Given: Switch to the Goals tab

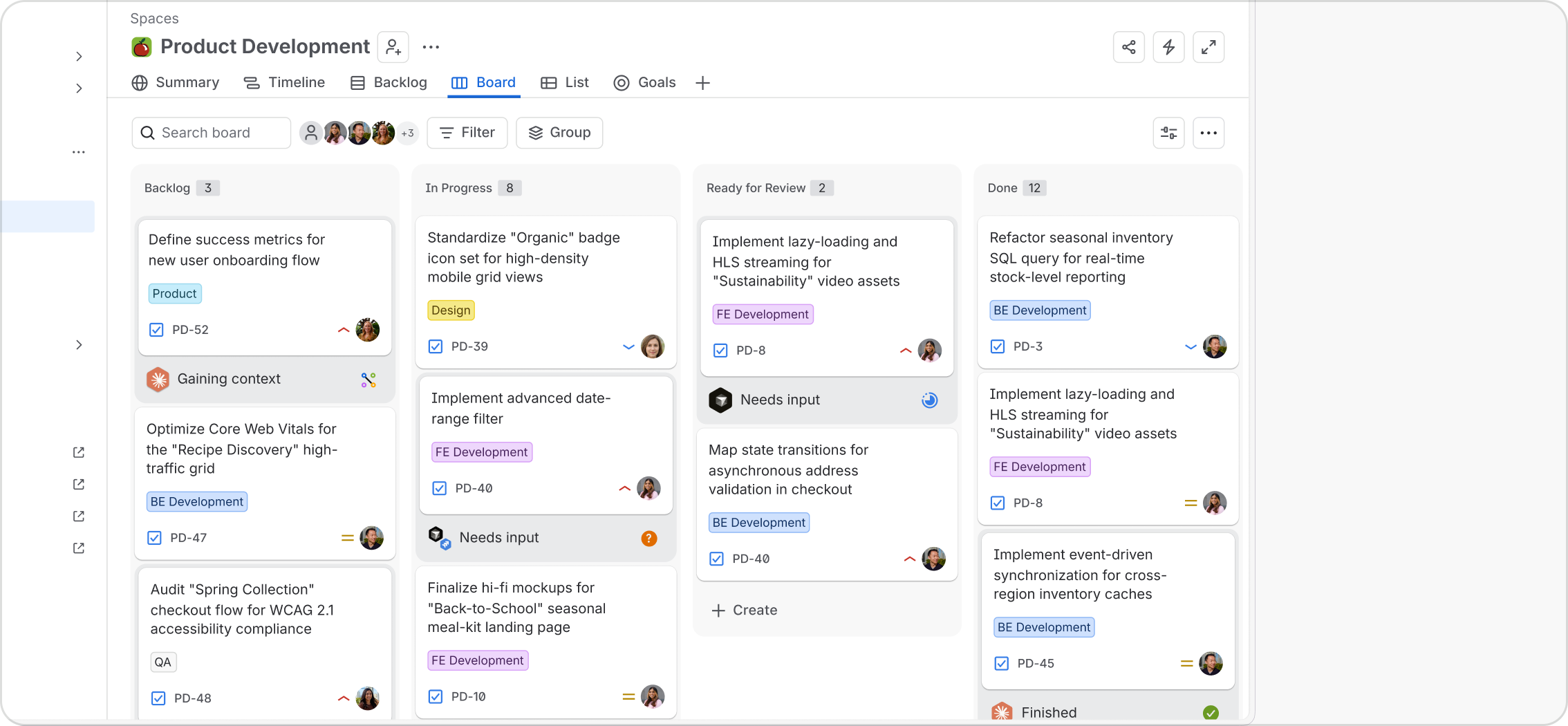Looking at the screenshot, I should (644, 83).
